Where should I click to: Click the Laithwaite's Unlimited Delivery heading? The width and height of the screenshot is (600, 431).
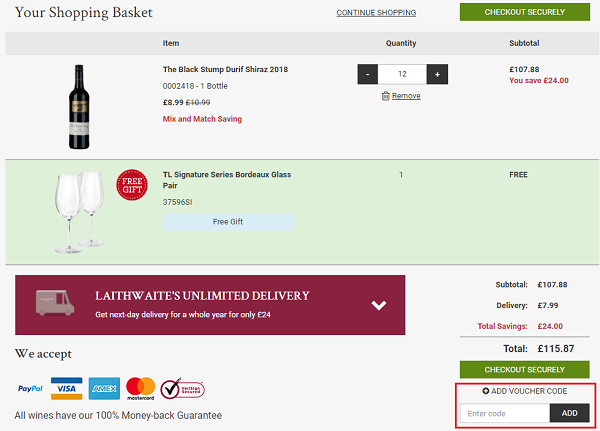tap(202, 296)
